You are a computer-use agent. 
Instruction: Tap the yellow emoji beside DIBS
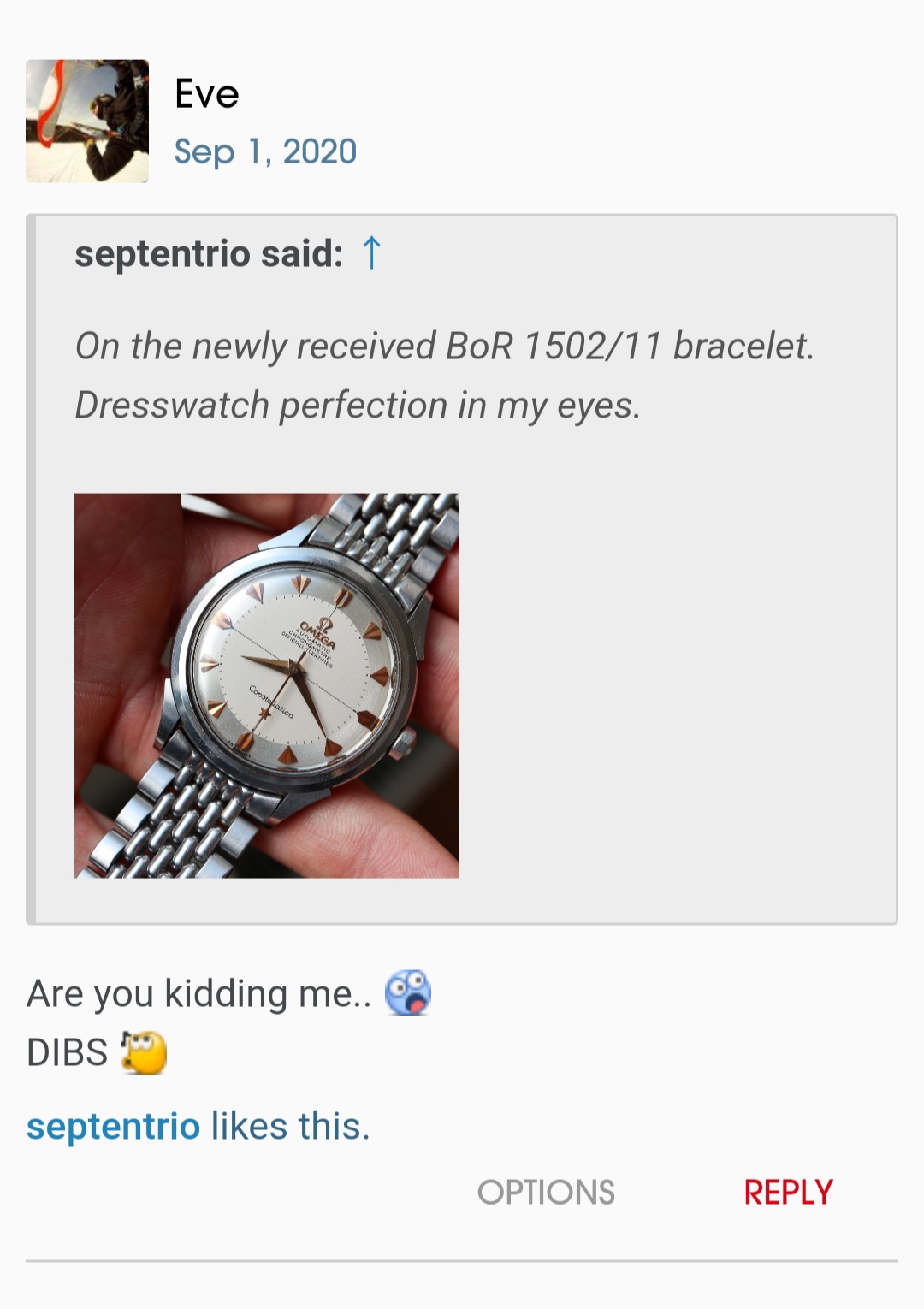(x=144, y=1052)
